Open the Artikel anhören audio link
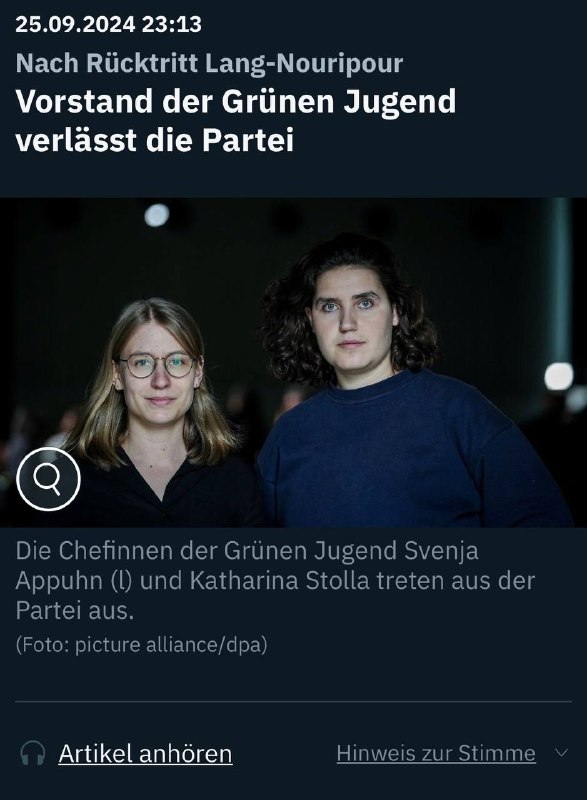Viewport: 587px width, 800px height. point(145,754)
